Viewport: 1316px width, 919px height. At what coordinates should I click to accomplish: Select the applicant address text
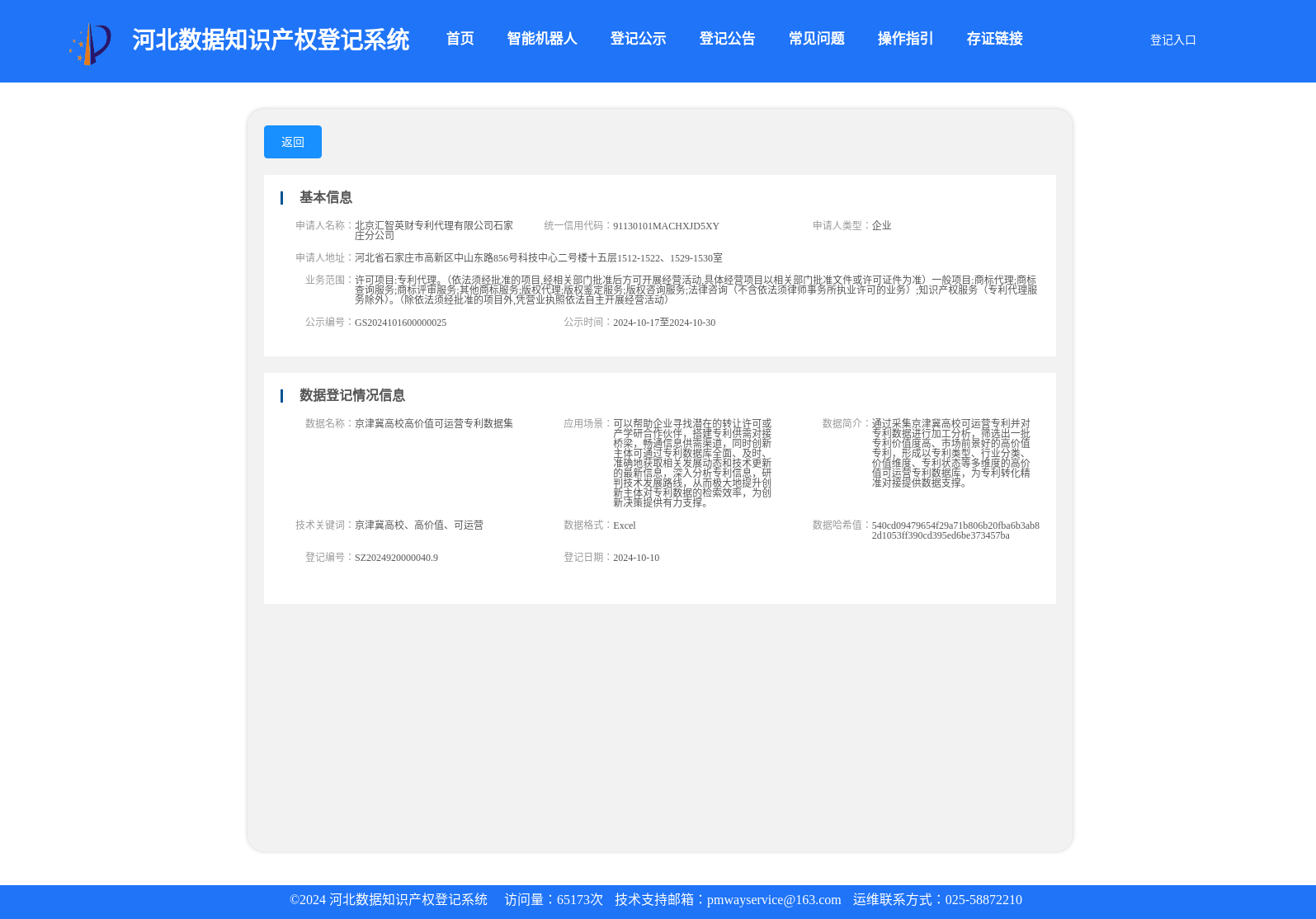[x=538, y=258]
